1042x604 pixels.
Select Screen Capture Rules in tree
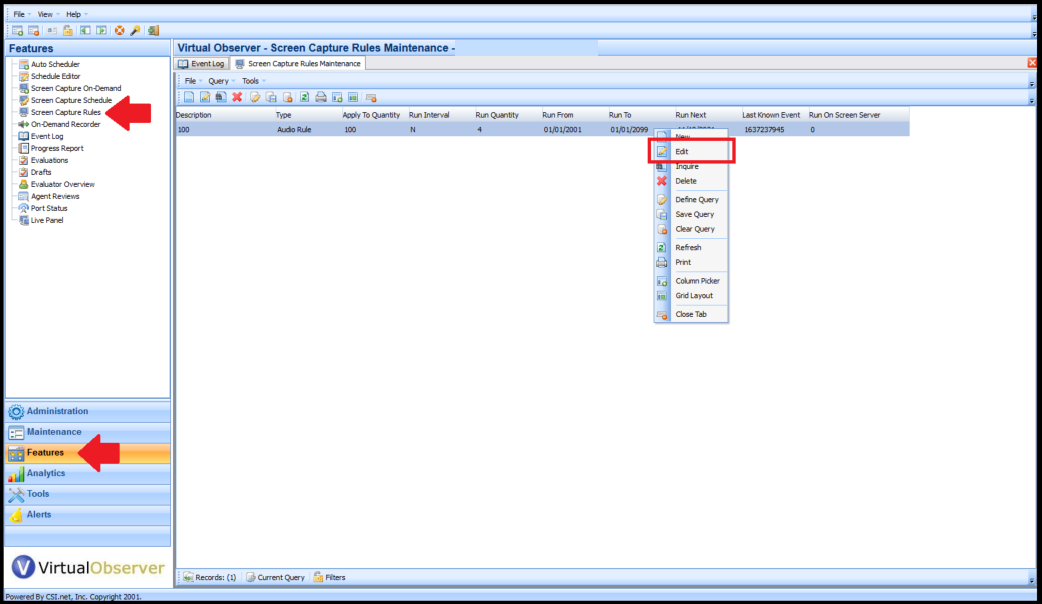pyautogui.click(x=66, y=112)
